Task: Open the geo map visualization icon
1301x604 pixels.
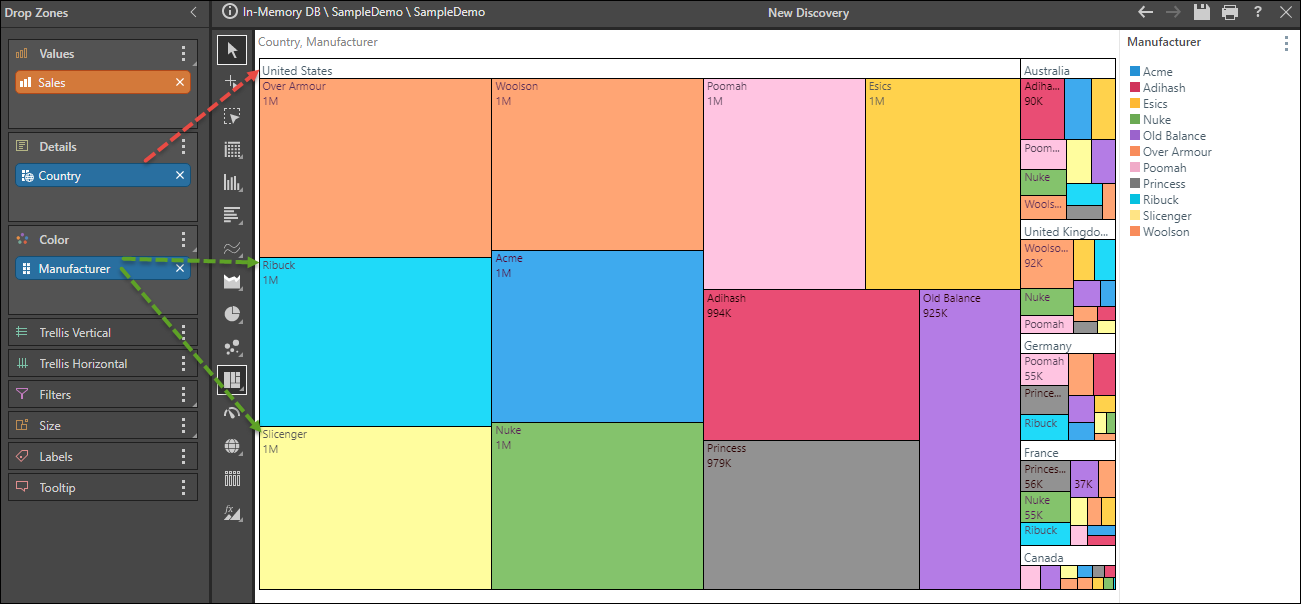Action: pyautogui.click(x=233, y=446)
